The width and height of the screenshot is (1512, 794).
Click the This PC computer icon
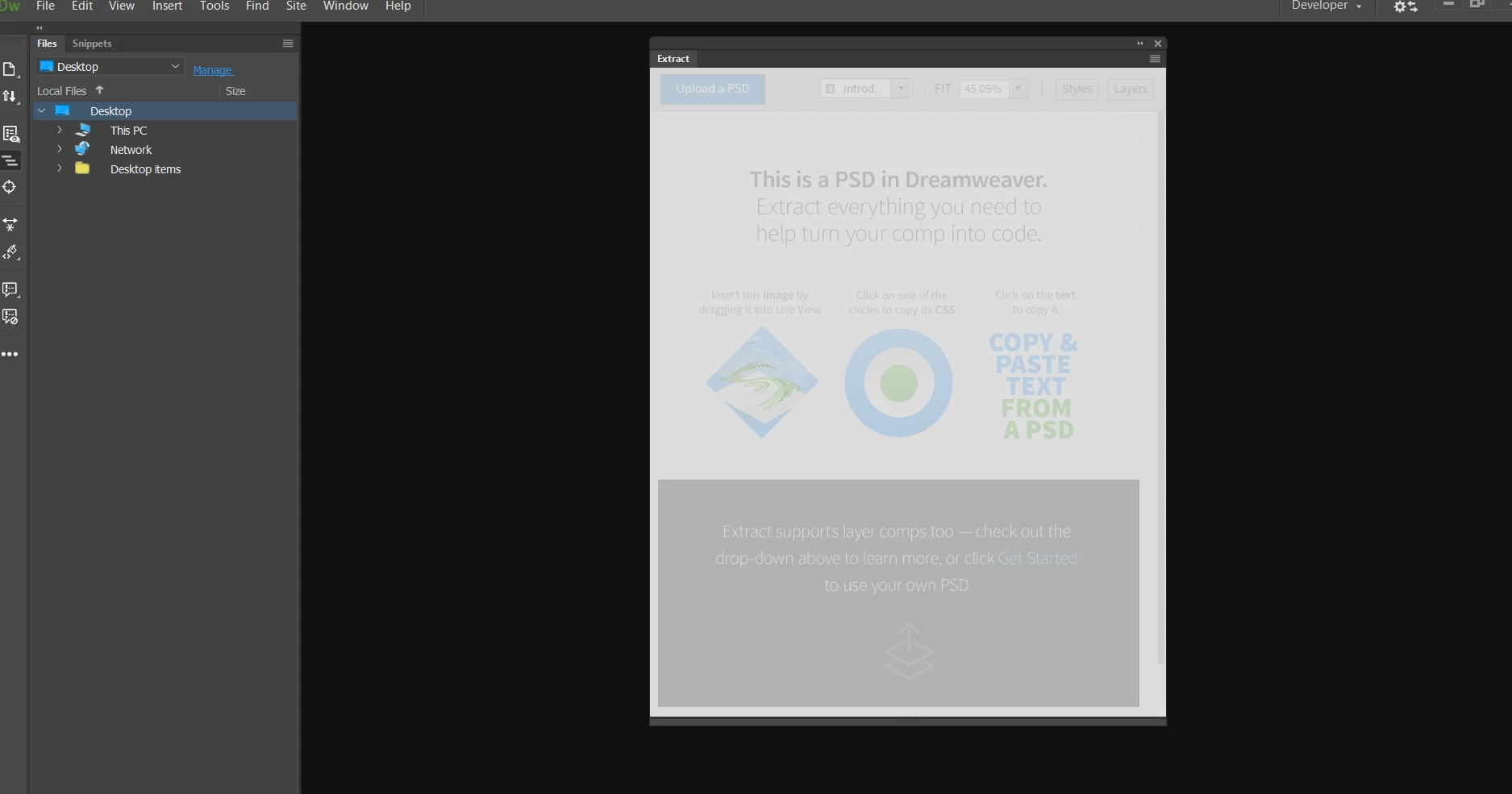[x=83, y=130]
